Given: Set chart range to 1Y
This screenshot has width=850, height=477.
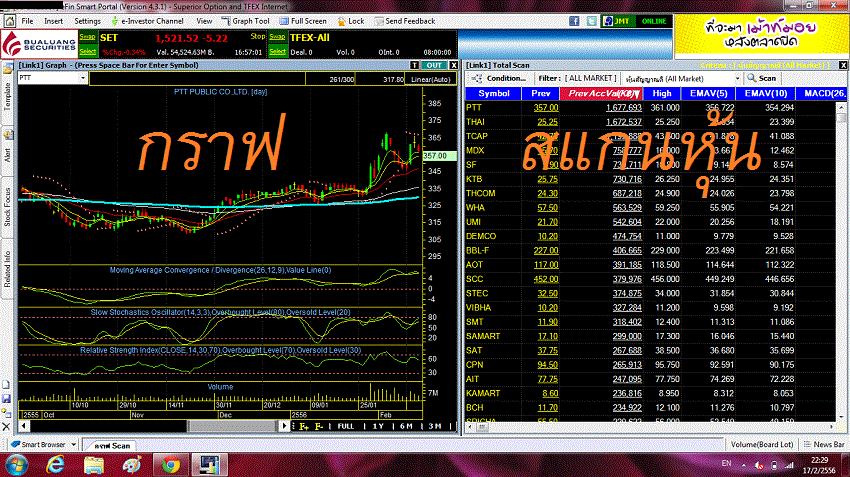Looking at the screenshot, I should coord(378,427).
